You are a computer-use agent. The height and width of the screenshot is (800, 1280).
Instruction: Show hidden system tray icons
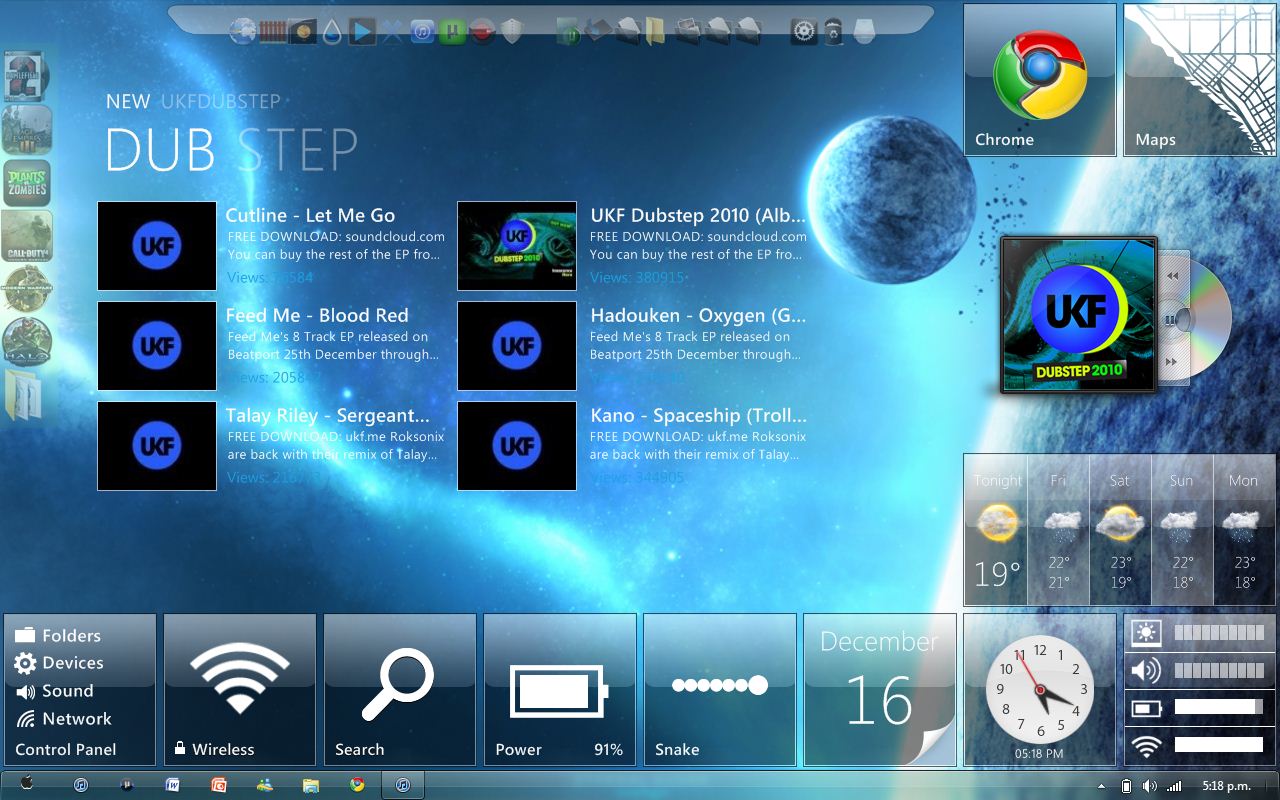[1102, 786]
